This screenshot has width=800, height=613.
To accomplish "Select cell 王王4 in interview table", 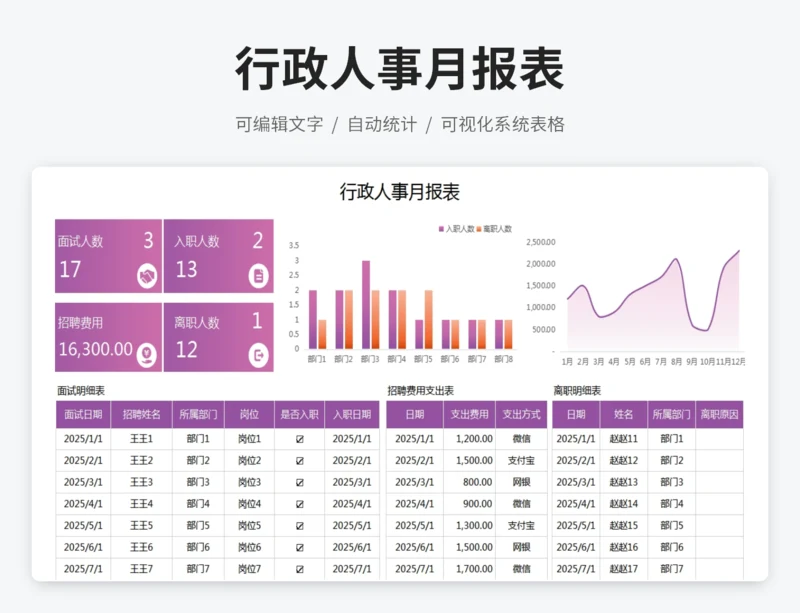I will (141, 504).
